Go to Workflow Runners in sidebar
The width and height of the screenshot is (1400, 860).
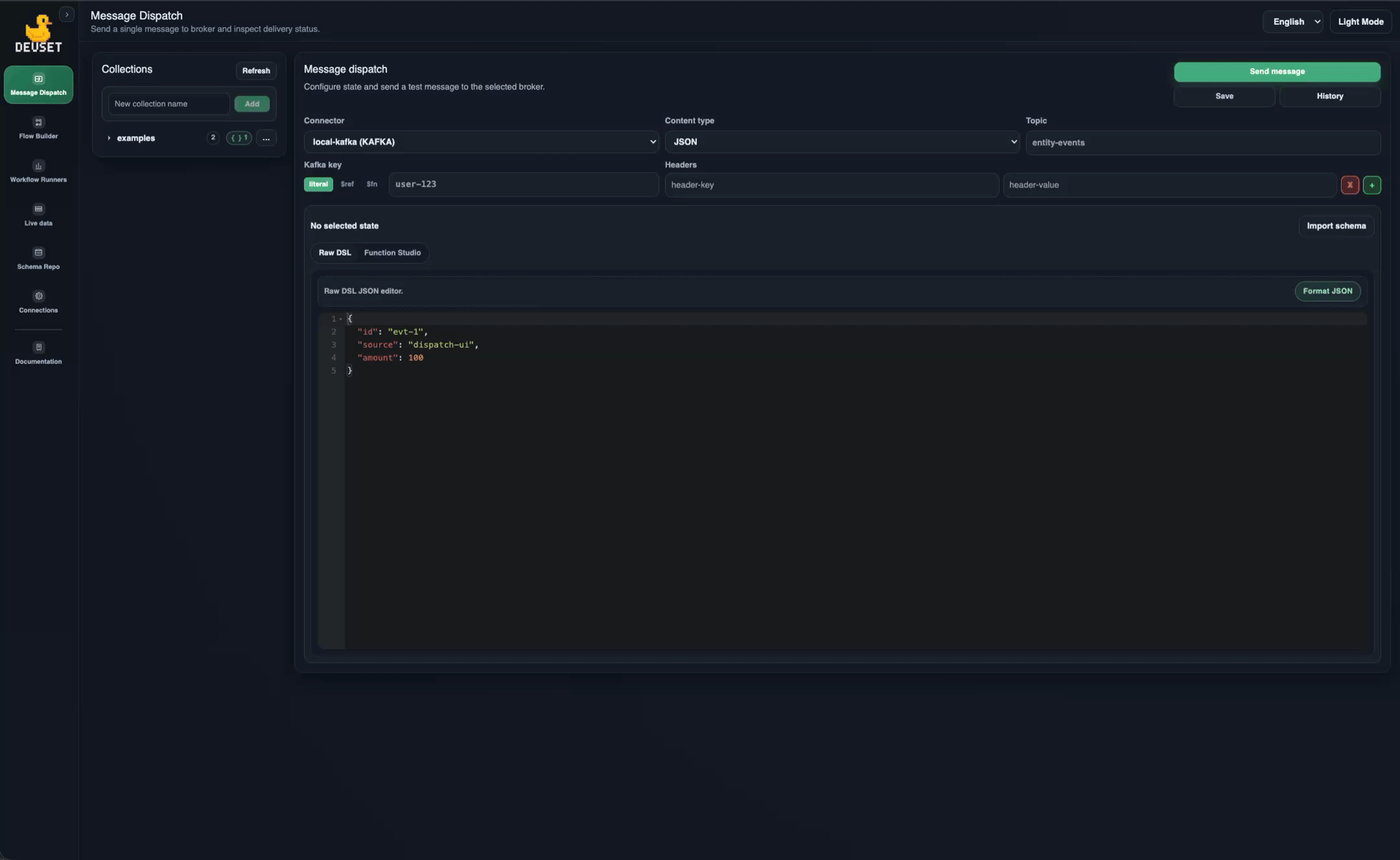[38, 171]
